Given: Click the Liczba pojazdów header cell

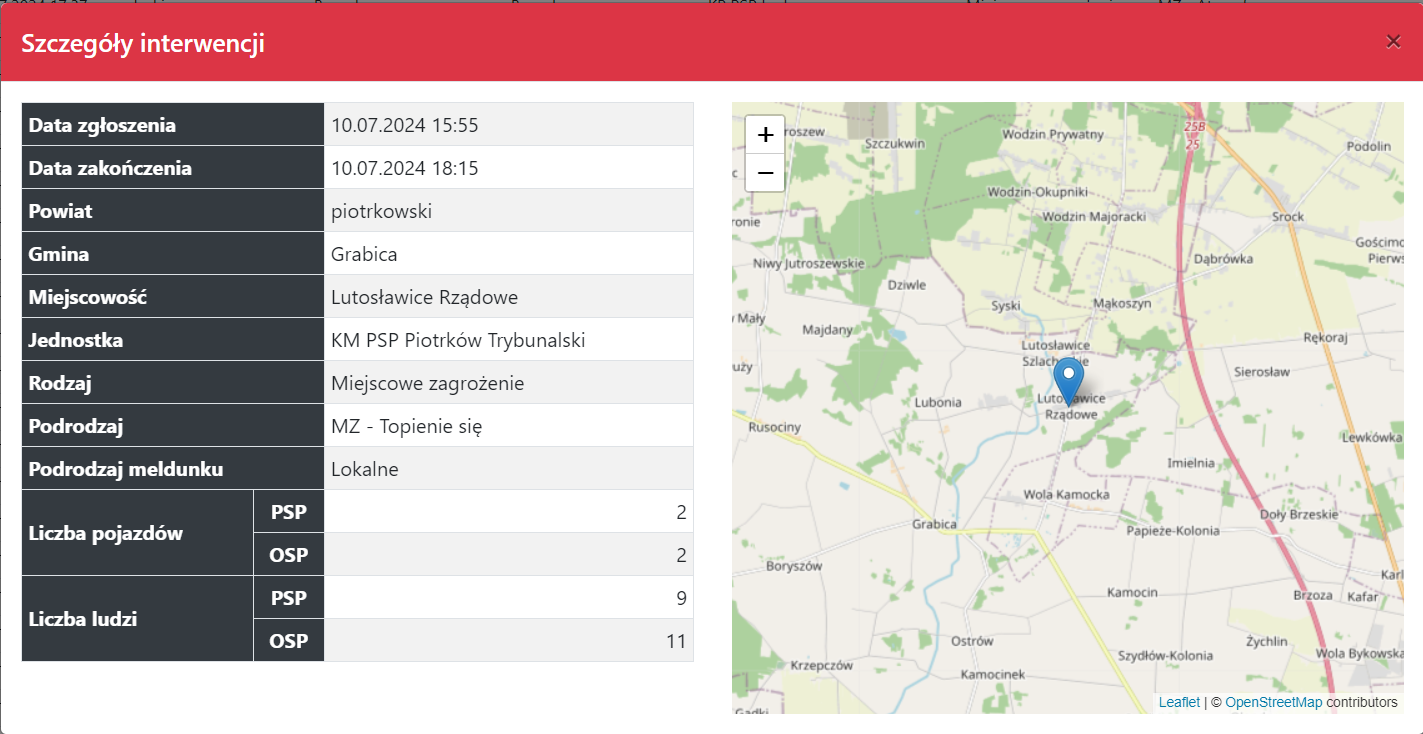Looking at the screenshot, I should pyautogui.click(x=106, y=533).
